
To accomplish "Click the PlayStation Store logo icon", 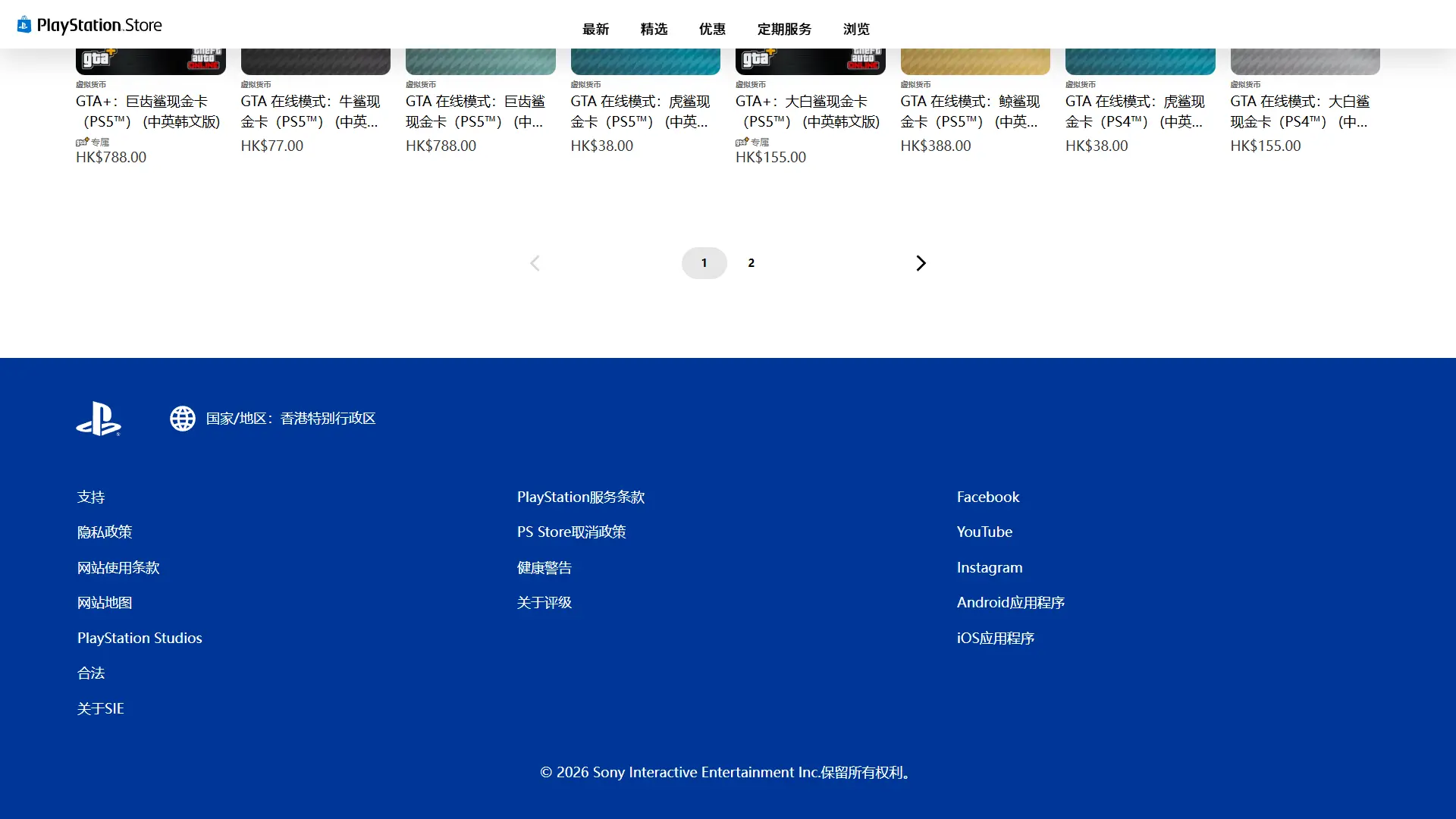I will point(24,25).
